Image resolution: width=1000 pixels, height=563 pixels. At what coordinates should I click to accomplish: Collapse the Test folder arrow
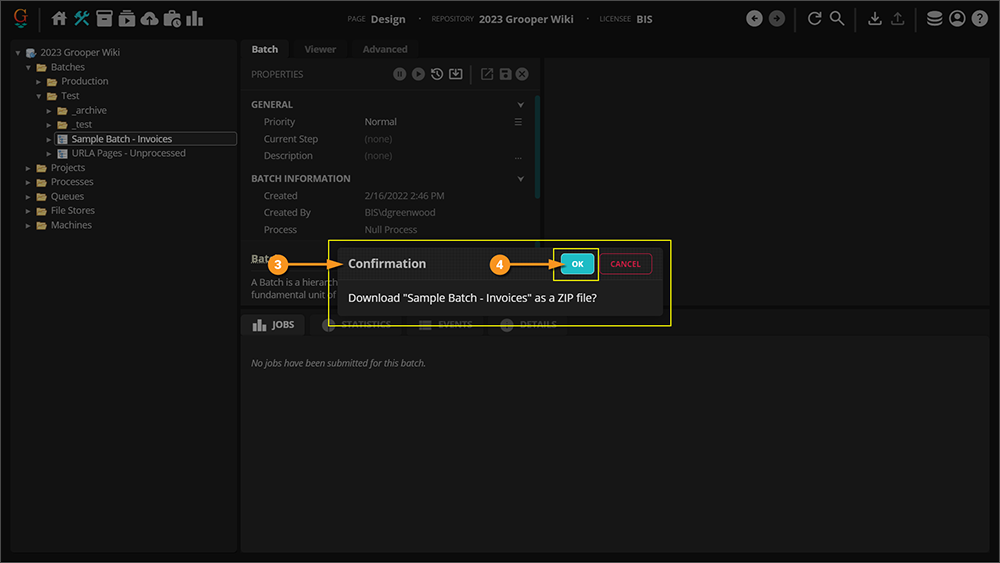38,96
